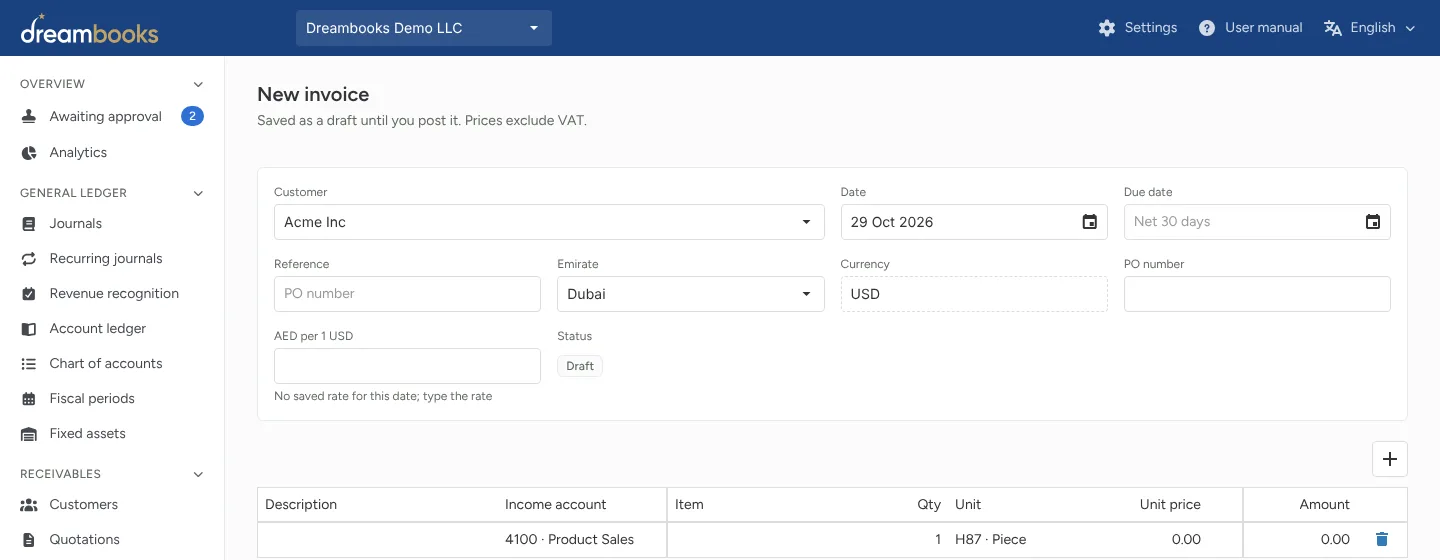This screenshot has height=560, width=1440.
Task: Click the Dreambooks logo
Action: pos(89,29)
